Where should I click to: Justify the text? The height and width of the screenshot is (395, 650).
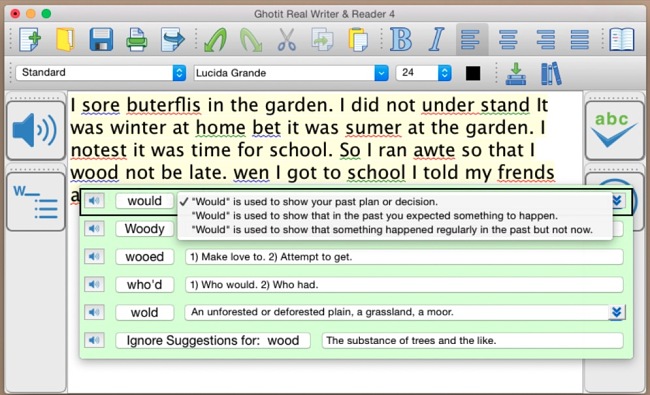point(580,40)
